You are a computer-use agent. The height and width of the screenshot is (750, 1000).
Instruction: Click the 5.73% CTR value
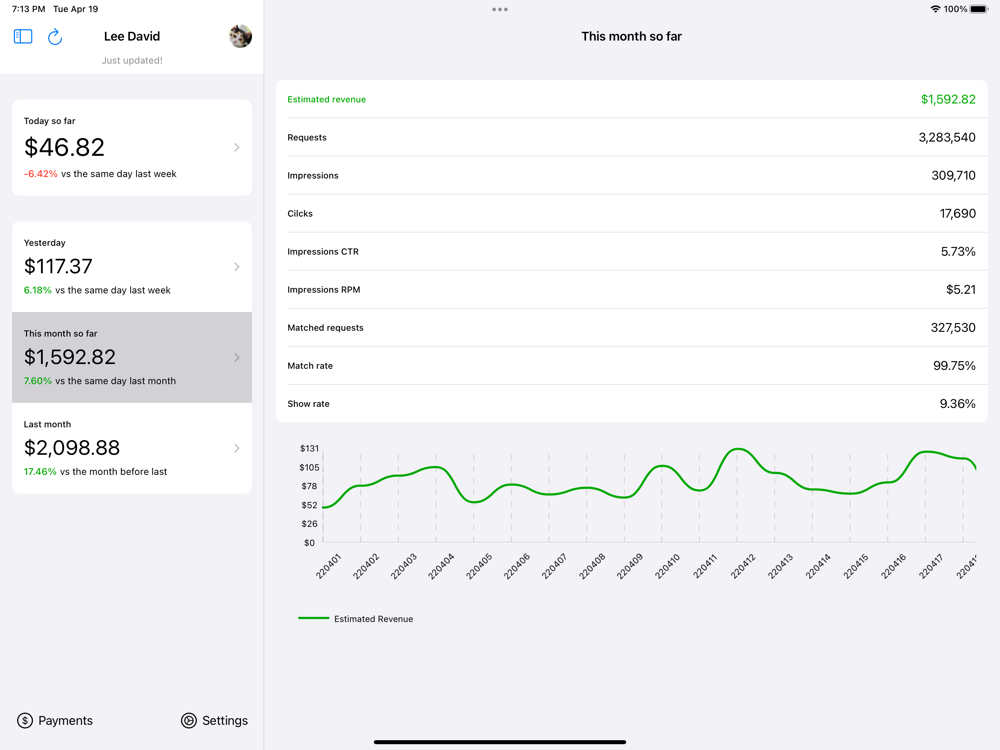958,252
